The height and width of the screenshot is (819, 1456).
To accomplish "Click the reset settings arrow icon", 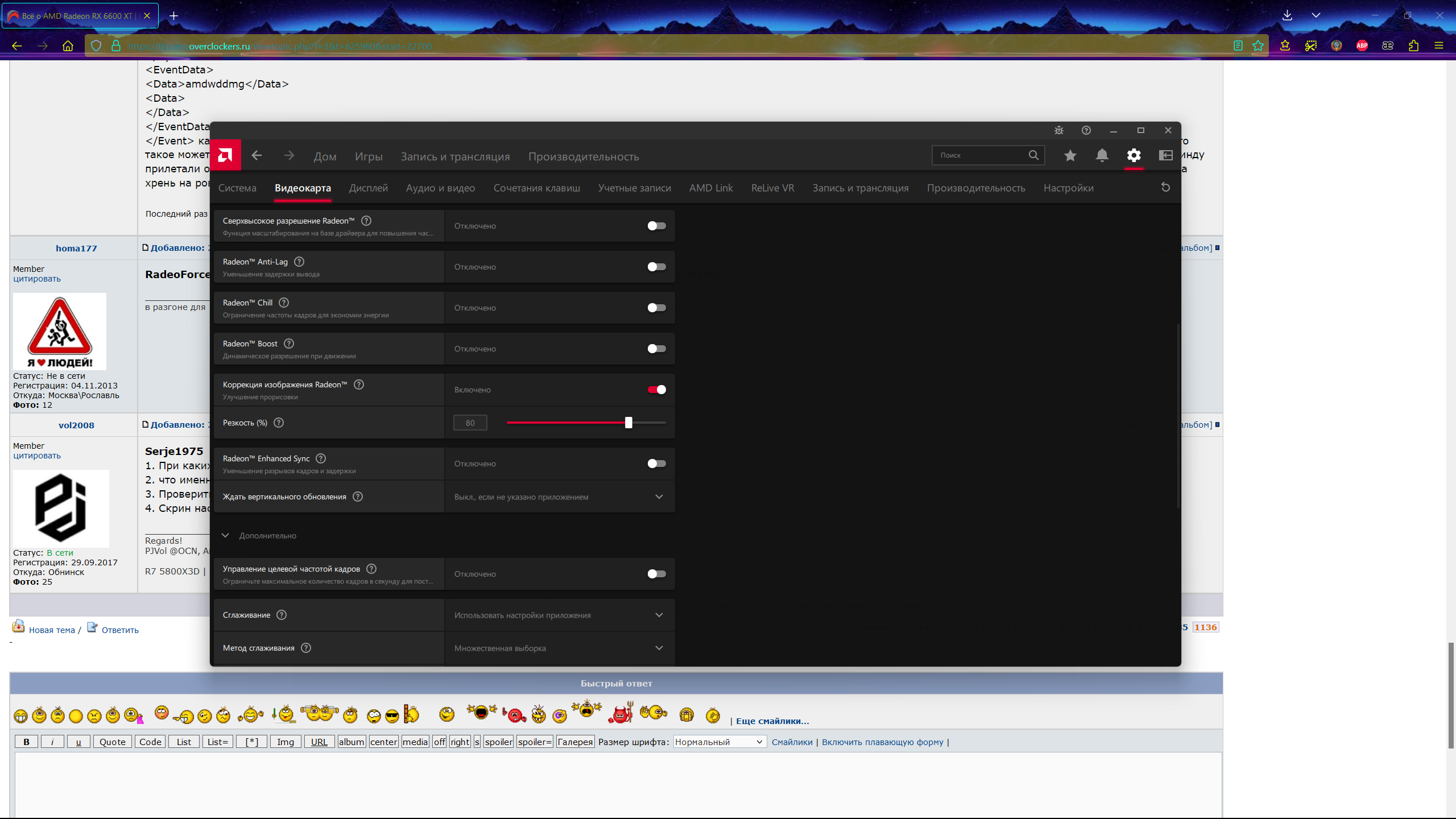I will [x=1165, y=187].
